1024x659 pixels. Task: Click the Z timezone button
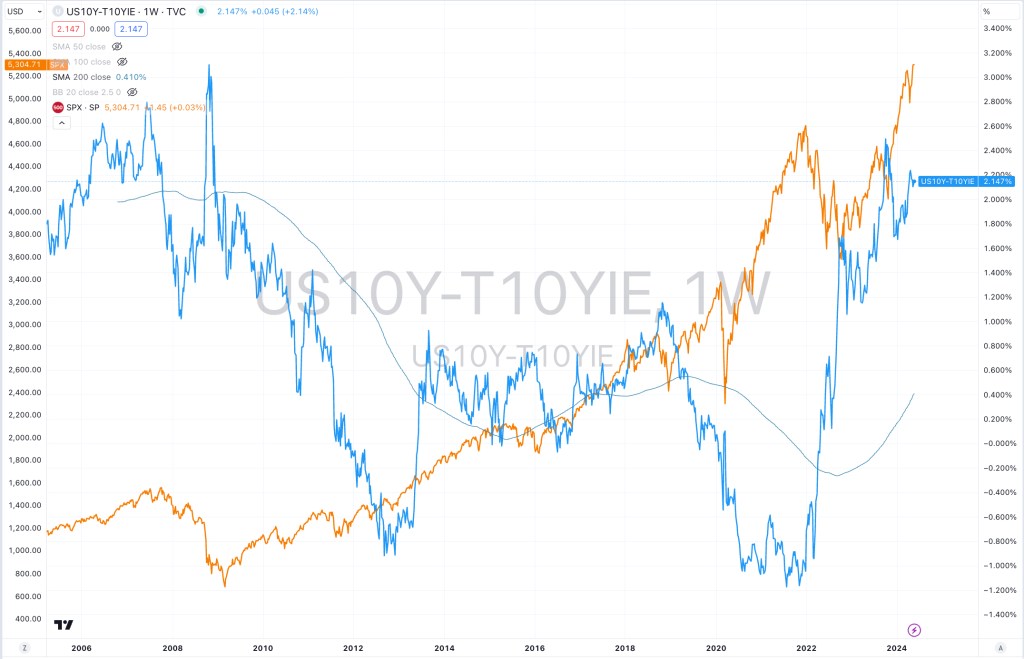click(x=25, y=647)
